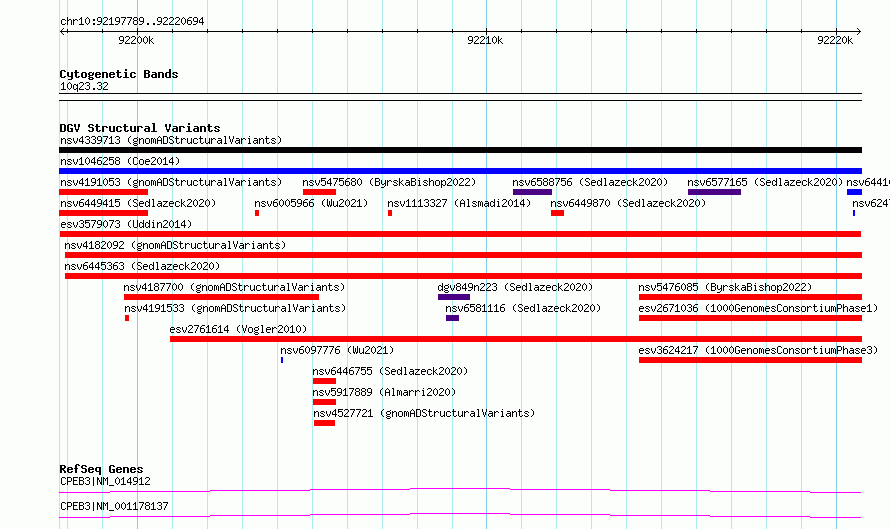Click the nsv1046258 Coe2014 blue bar
Image resolution: width=890 pixels, height=529 pixels.
[x=460, y=171]
